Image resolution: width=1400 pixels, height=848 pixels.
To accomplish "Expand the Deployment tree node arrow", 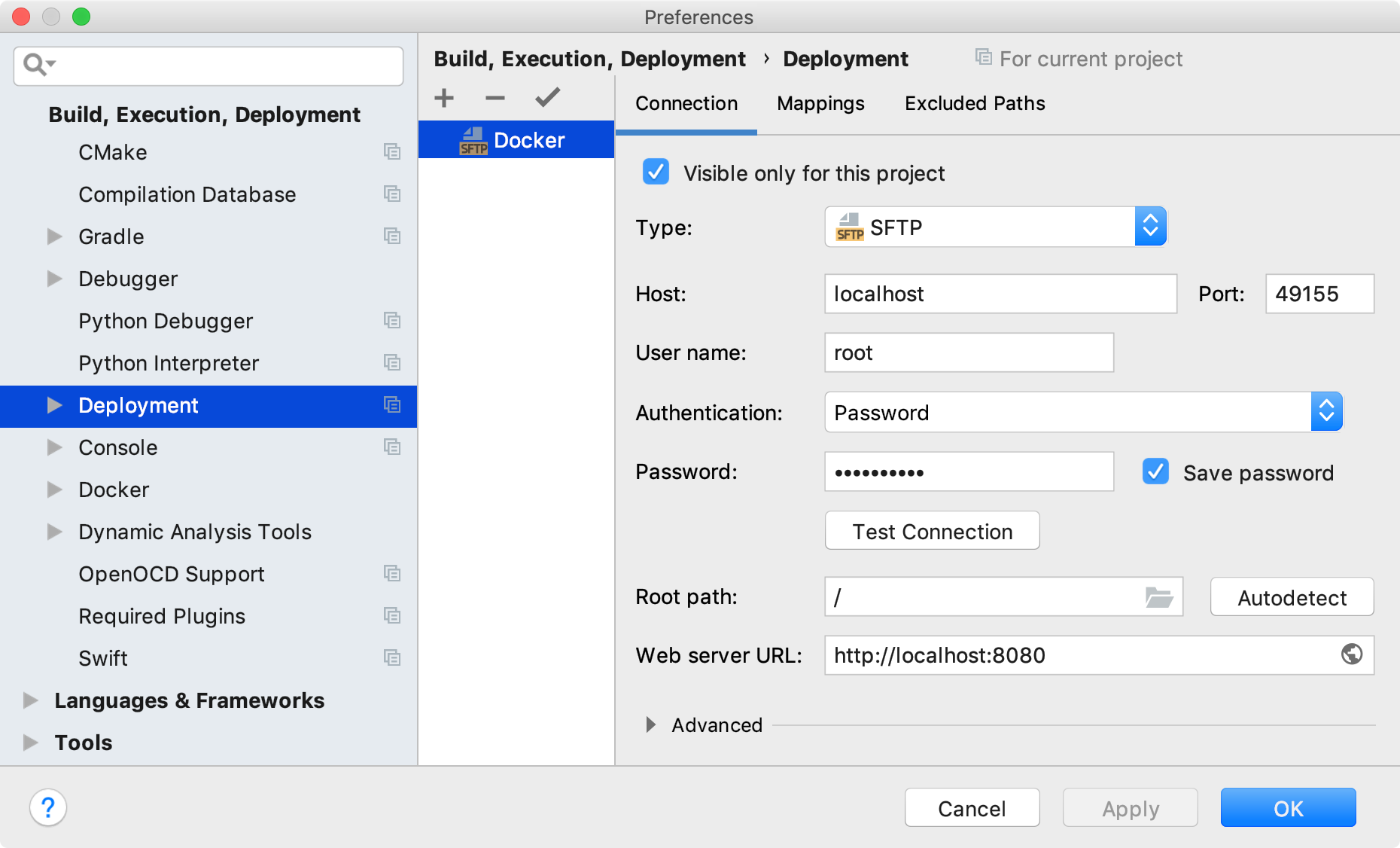I will [54, 405].
